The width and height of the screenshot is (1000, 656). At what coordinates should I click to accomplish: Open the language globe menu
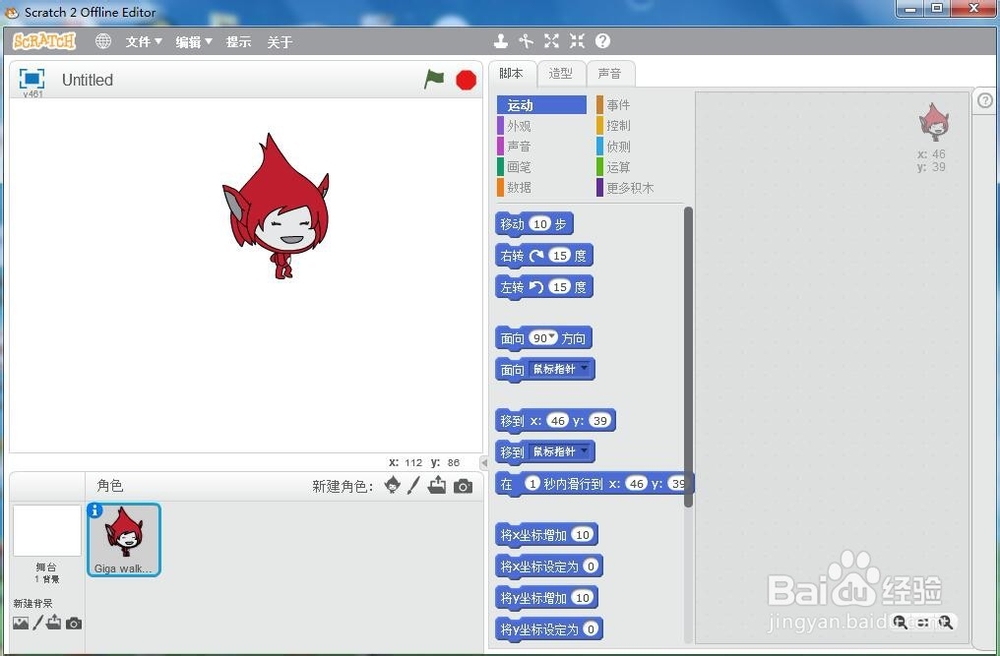[103, 41]
